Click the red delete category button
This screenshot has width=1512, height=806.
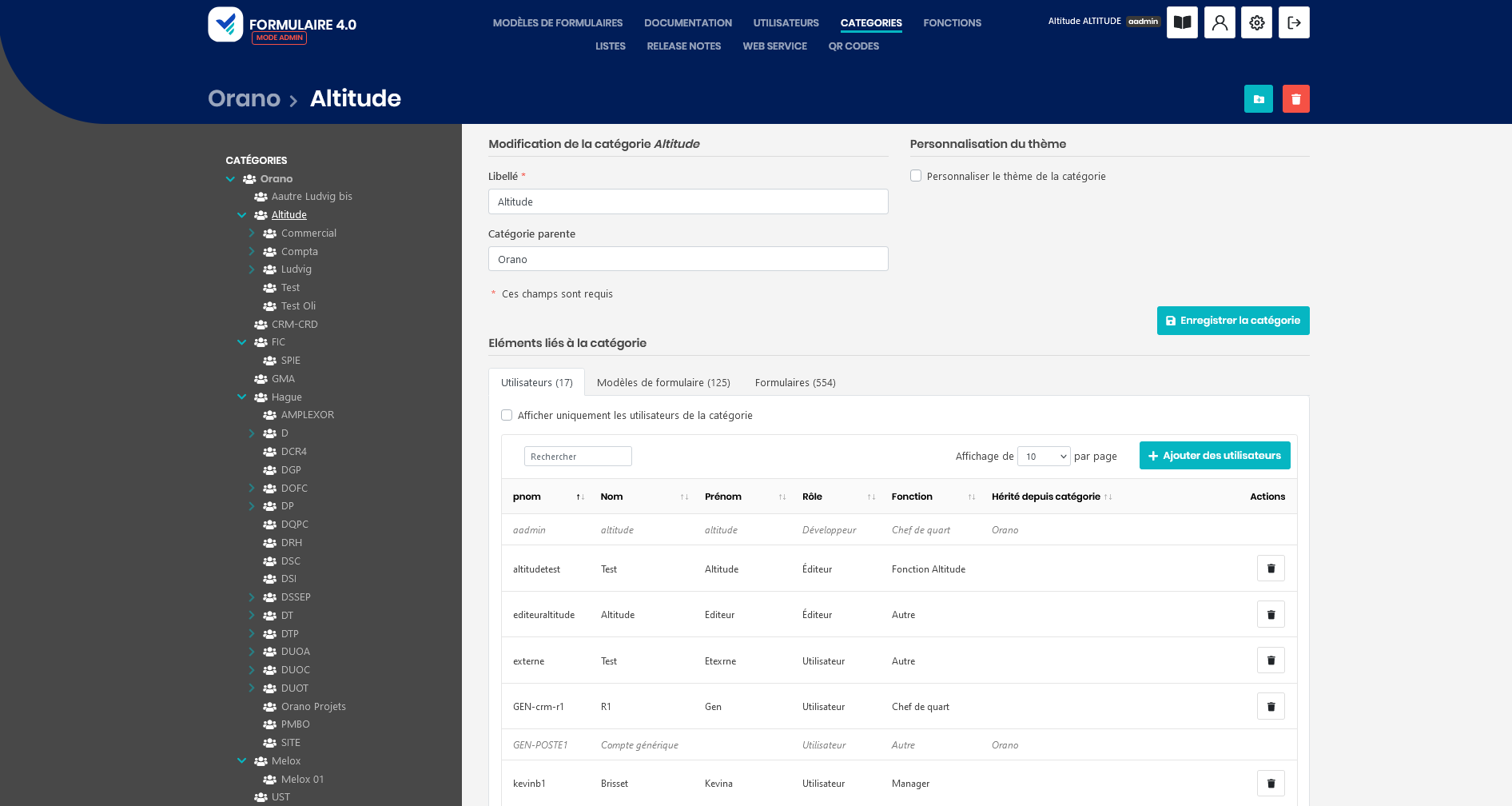tap(1295, 99)
